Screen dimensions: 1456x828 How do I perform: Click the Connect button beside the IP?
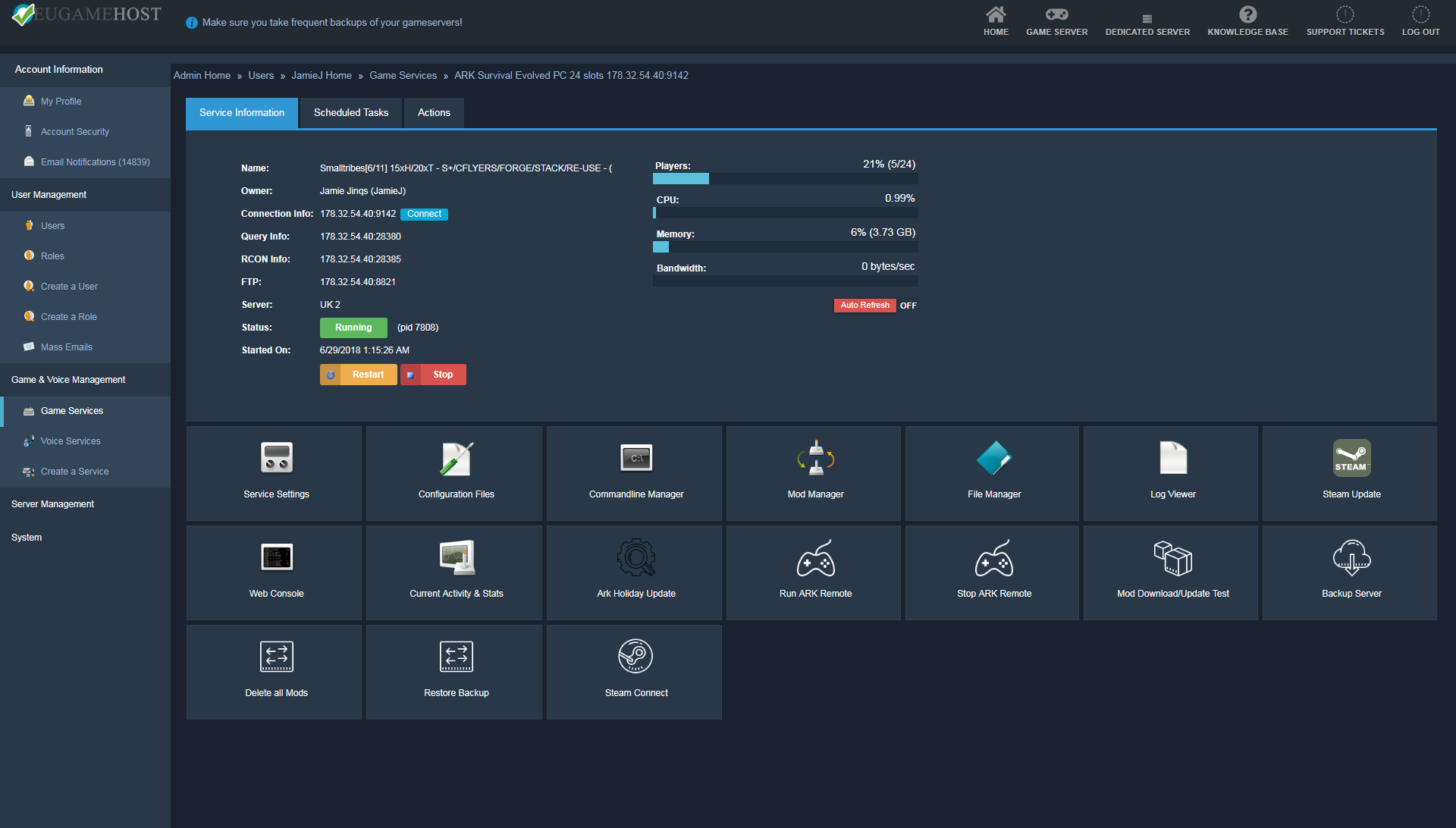click(424, 215)
